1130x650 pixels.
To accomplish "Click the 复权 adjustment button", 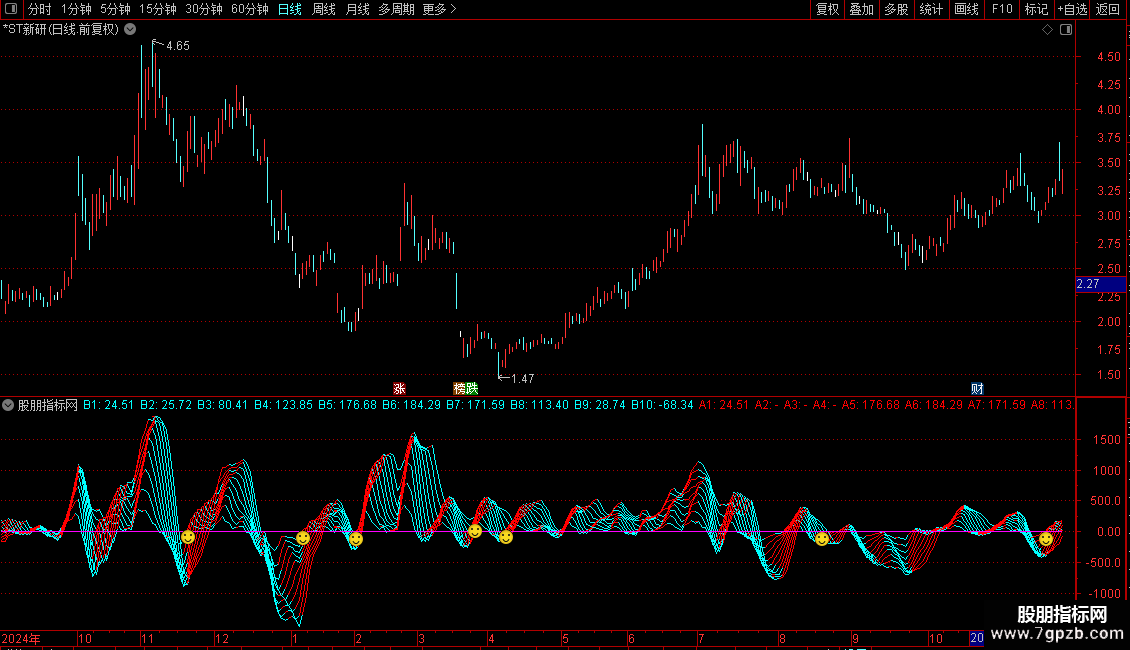I will pyautogui.click(x=827, y=9).
